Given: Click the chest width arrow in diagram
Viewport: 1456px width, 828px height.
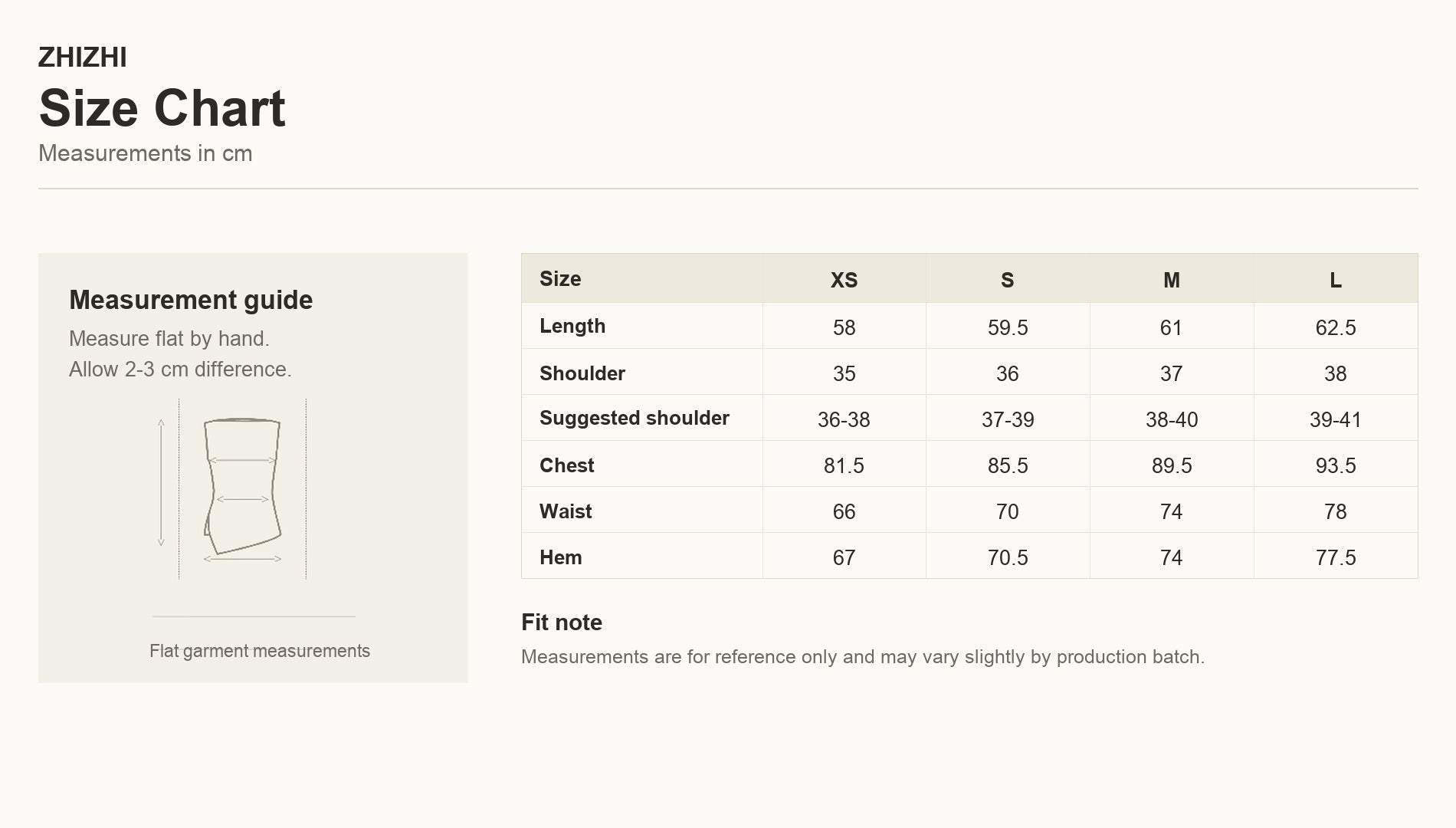Looking at the screenshot, I should 242,461.
